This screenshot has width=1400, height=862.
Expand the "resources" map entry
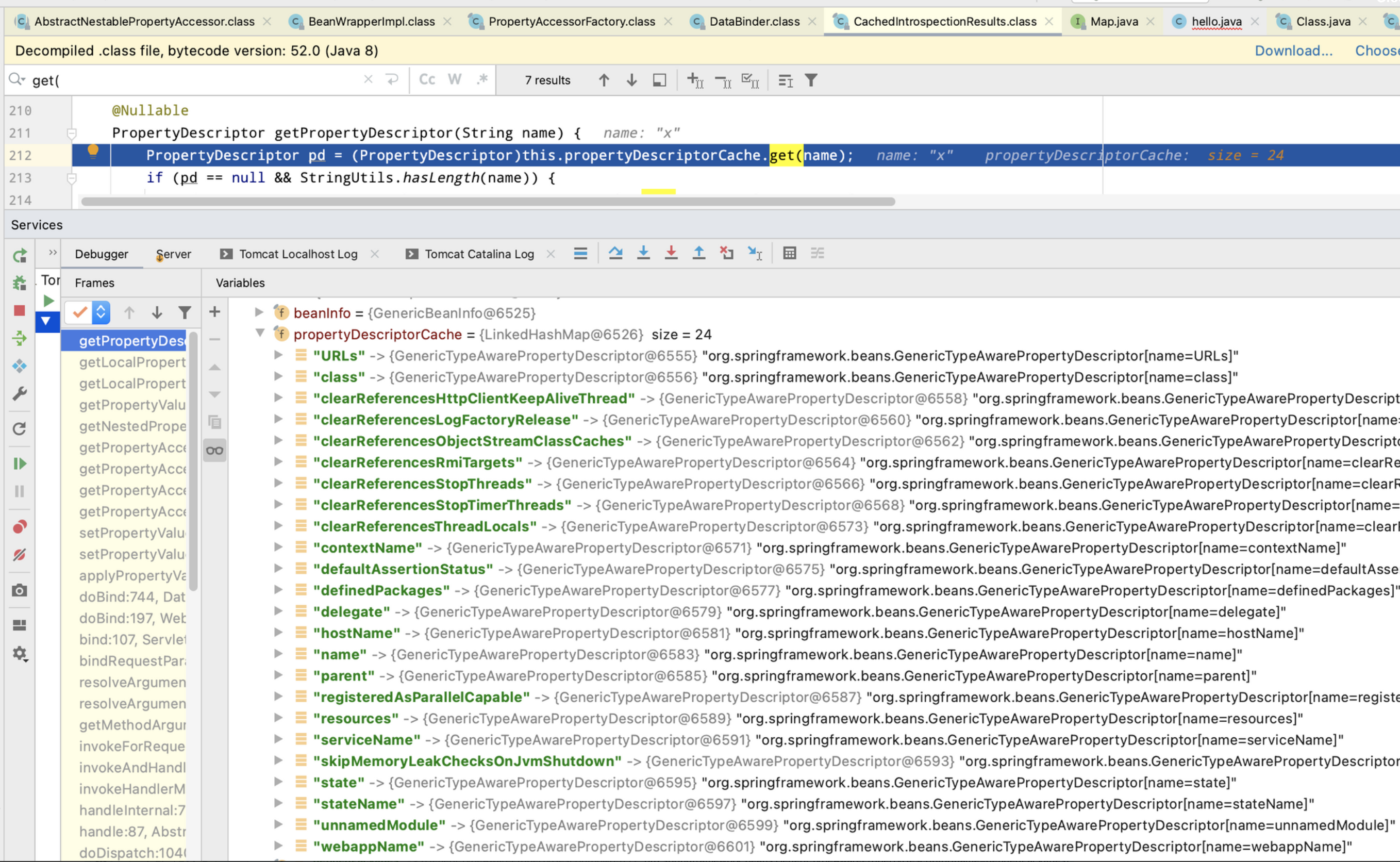[278, 718]
